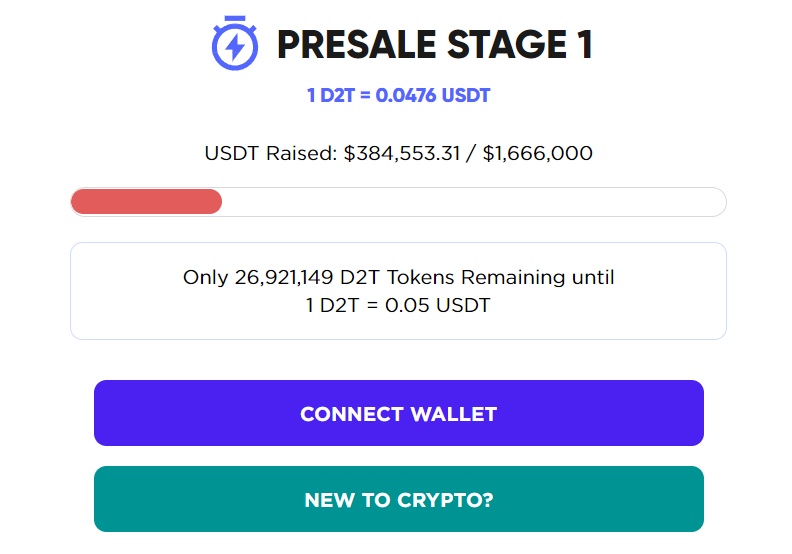Click the $384,553.31 raised amount
The height and width of the screenshot is (554, 792).
[402, 153]
